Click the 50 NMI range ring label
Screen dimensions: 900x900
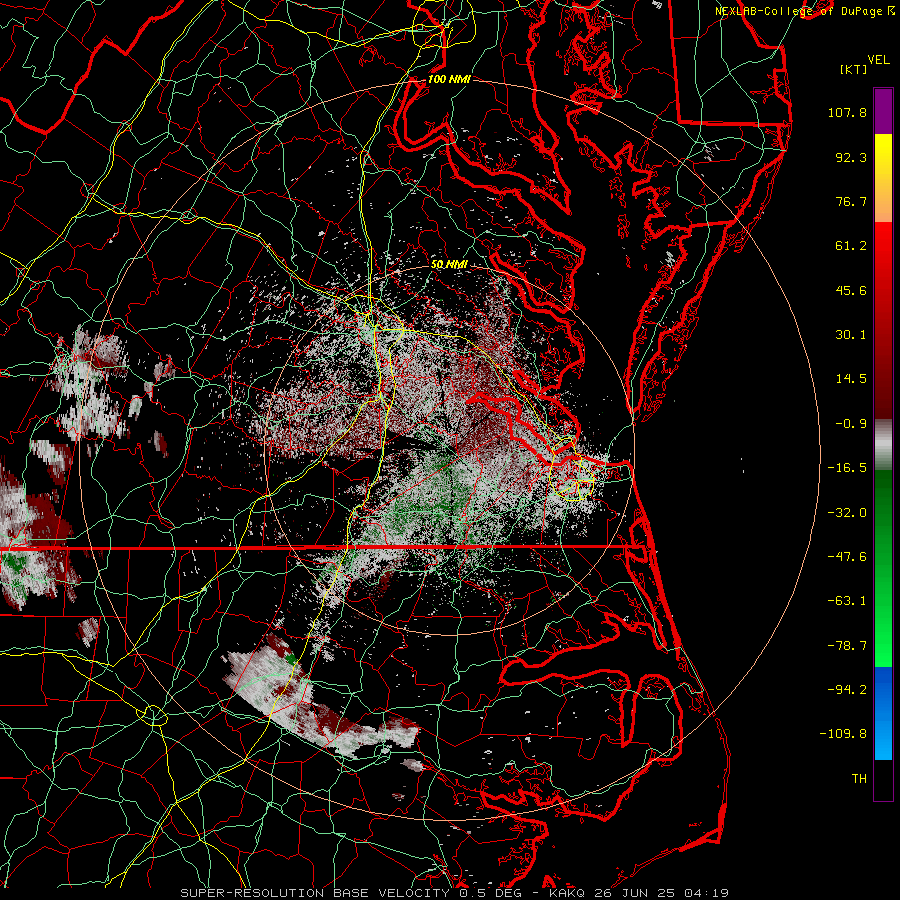pos(449,265)
